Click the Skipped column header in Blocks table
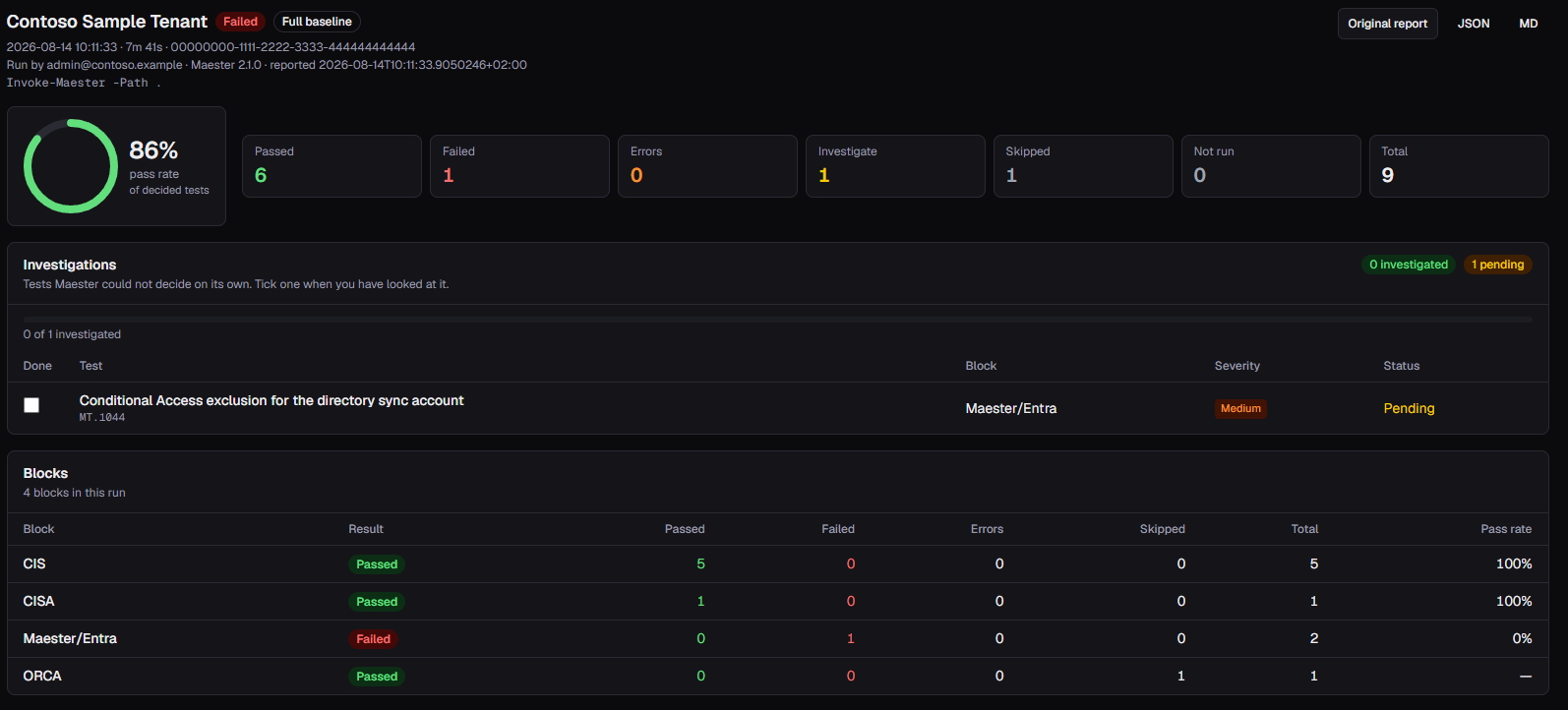Viewport: 1568px width, 710px height. pos(1162,529)
